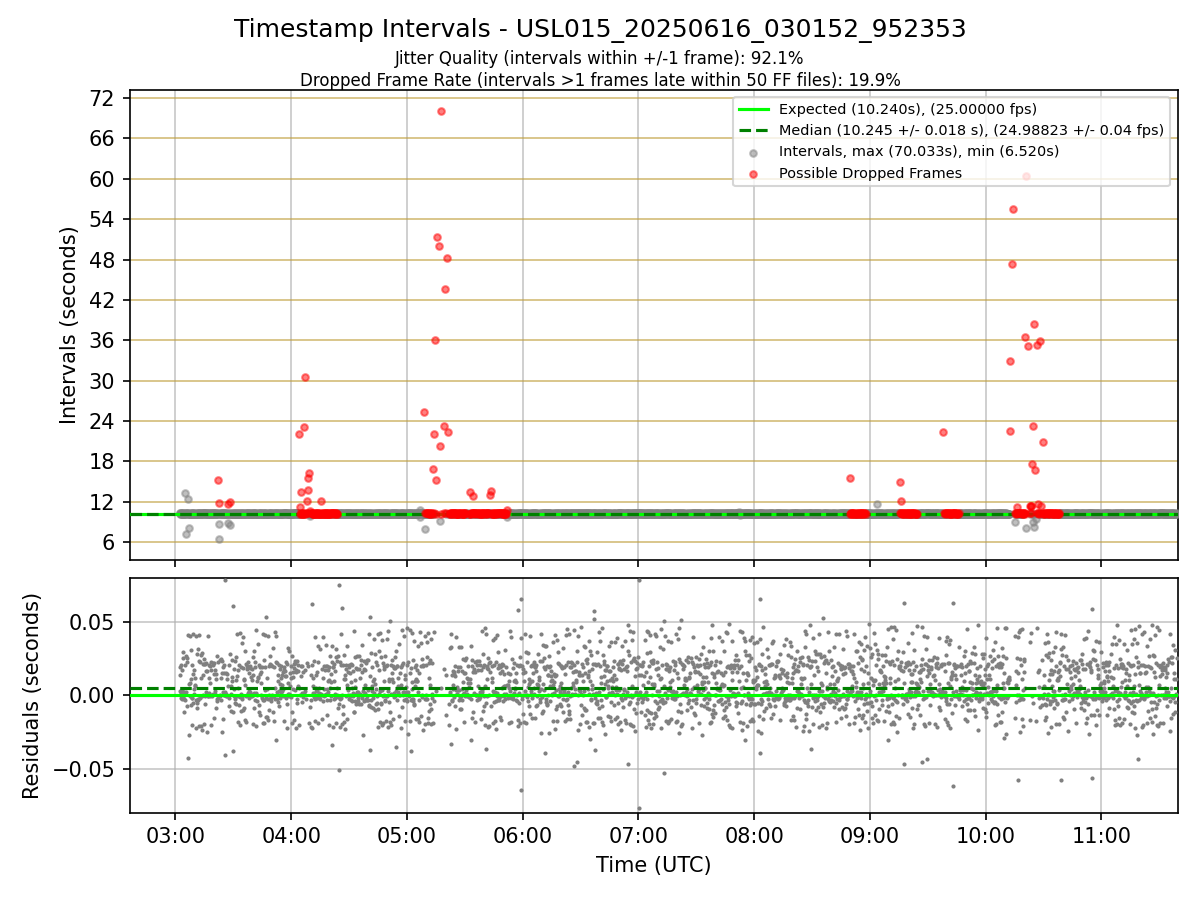The image size is (1200, 900).
Task: Click the "Intervals (seconds)" y-axis label
Action: click(68, 325)
